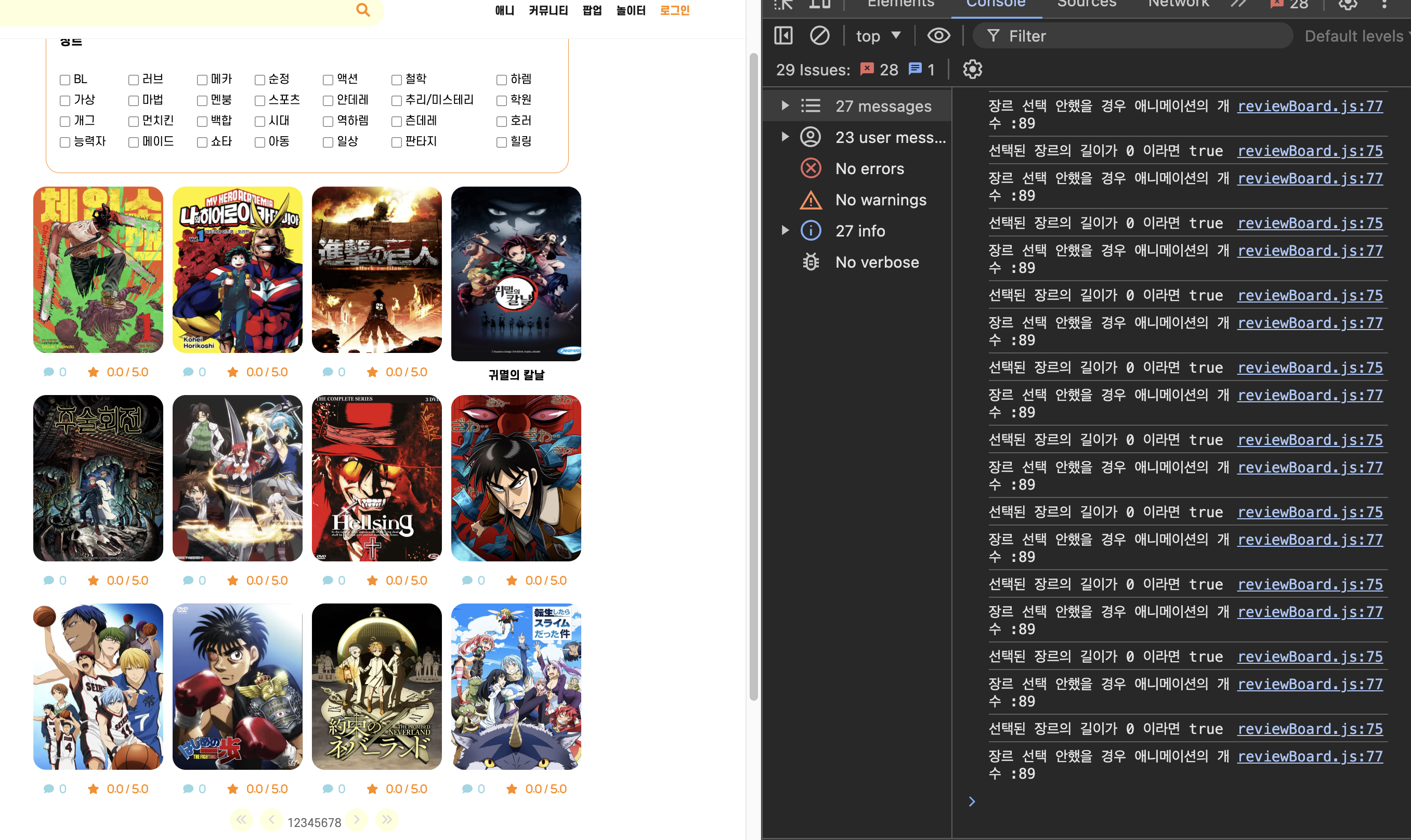Click the eye live expression icon
1411x840 pixels.
click(938, 36)
